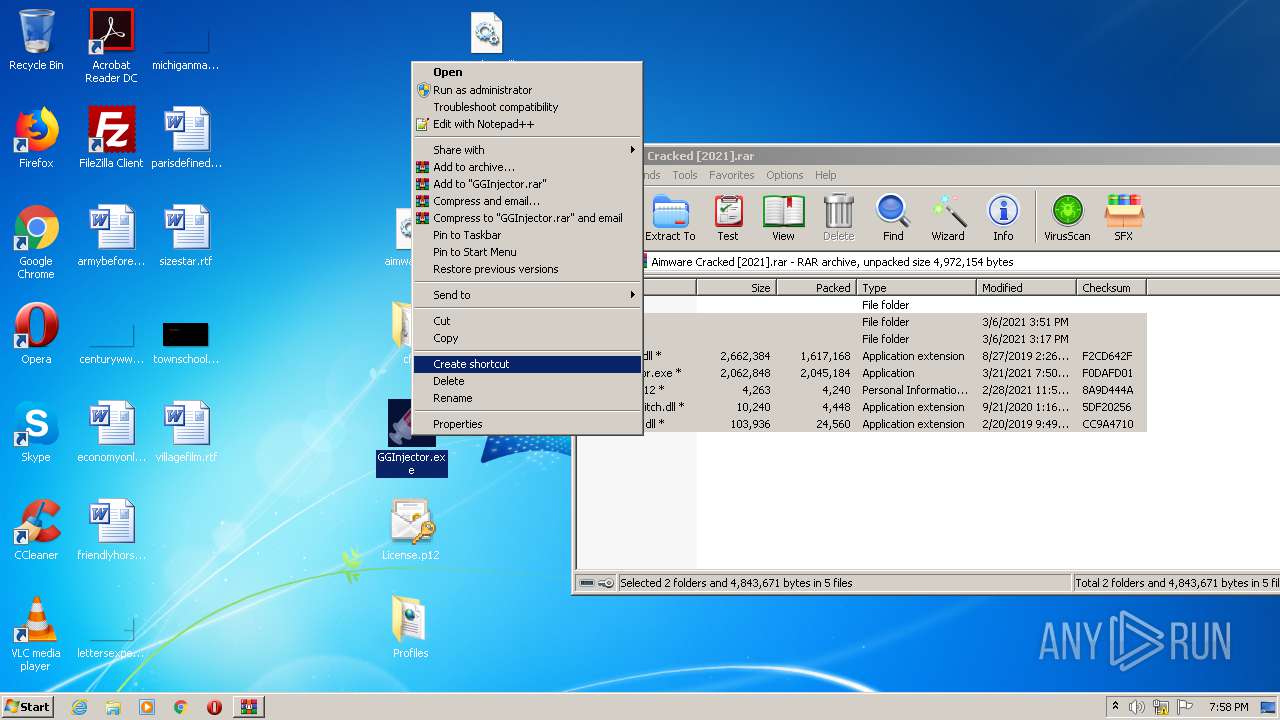
Task: Choose Edit with Notepad++
Action: pyautogui.click(x=527, y=124)
